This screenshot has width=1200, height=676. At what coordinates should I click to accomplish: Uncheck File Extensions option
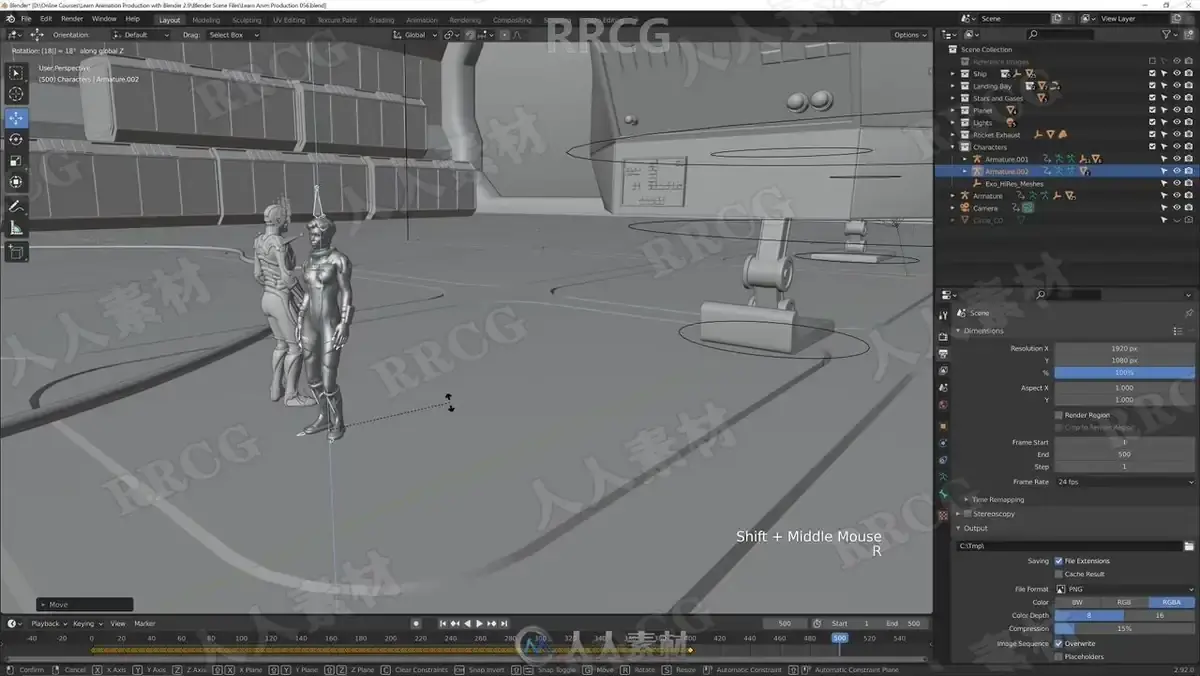coord(1058,561)
